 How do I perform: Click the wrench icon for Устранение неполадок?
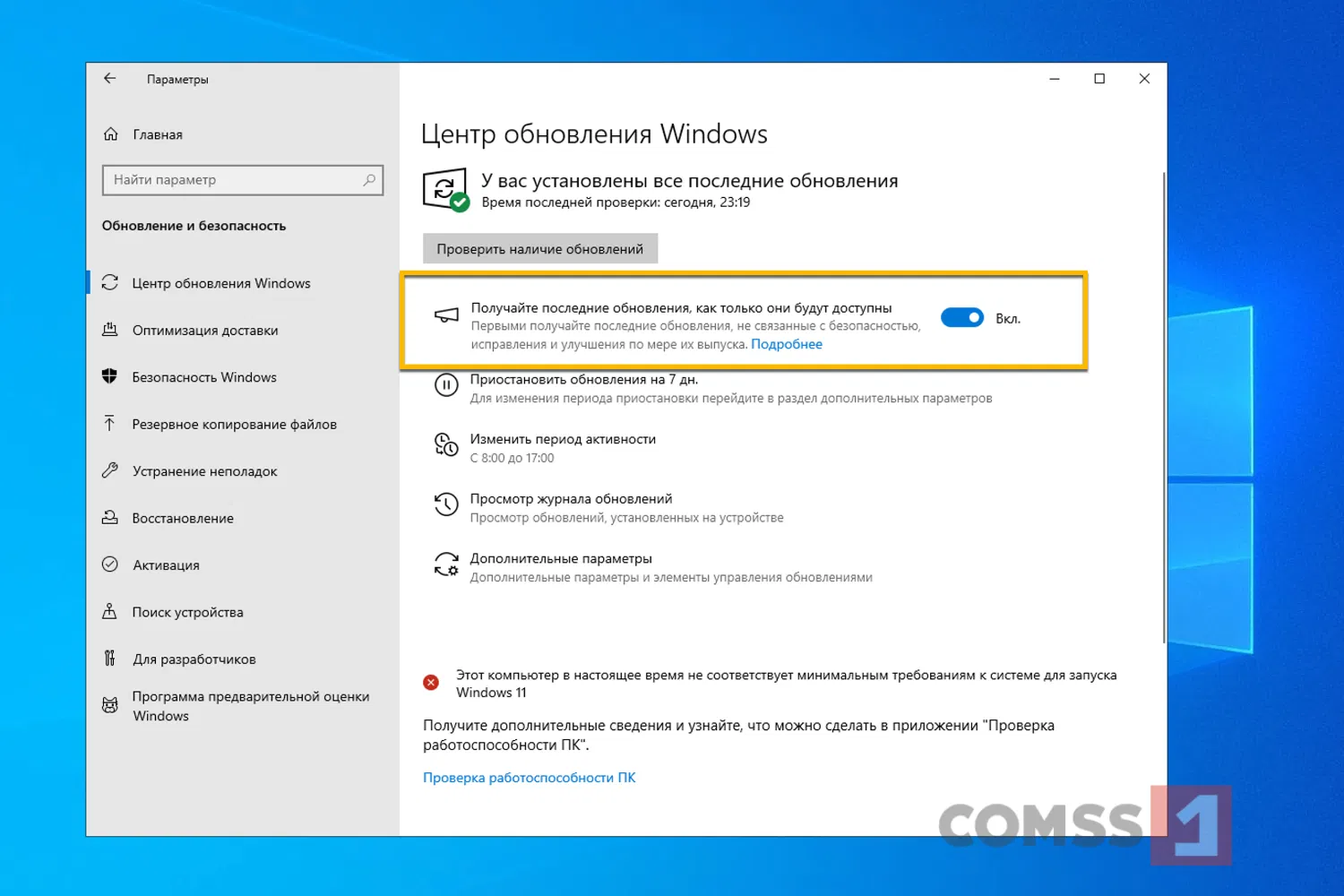pos(110,470)
